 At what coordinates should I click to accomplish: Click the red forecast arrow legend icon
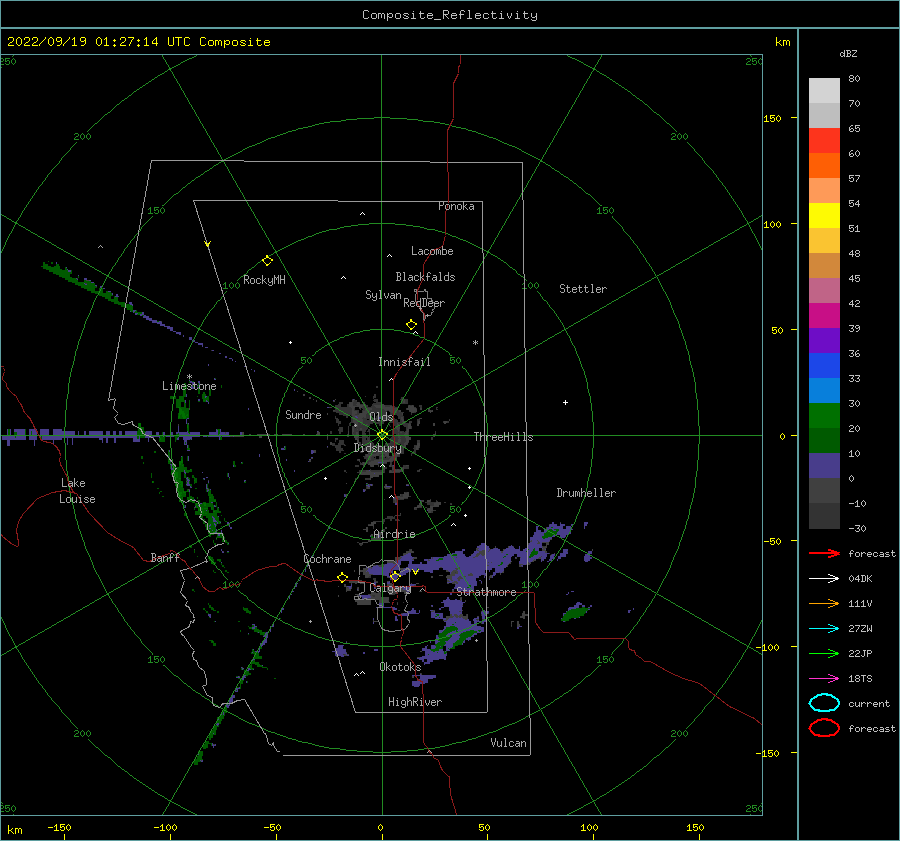click(824, 553)
